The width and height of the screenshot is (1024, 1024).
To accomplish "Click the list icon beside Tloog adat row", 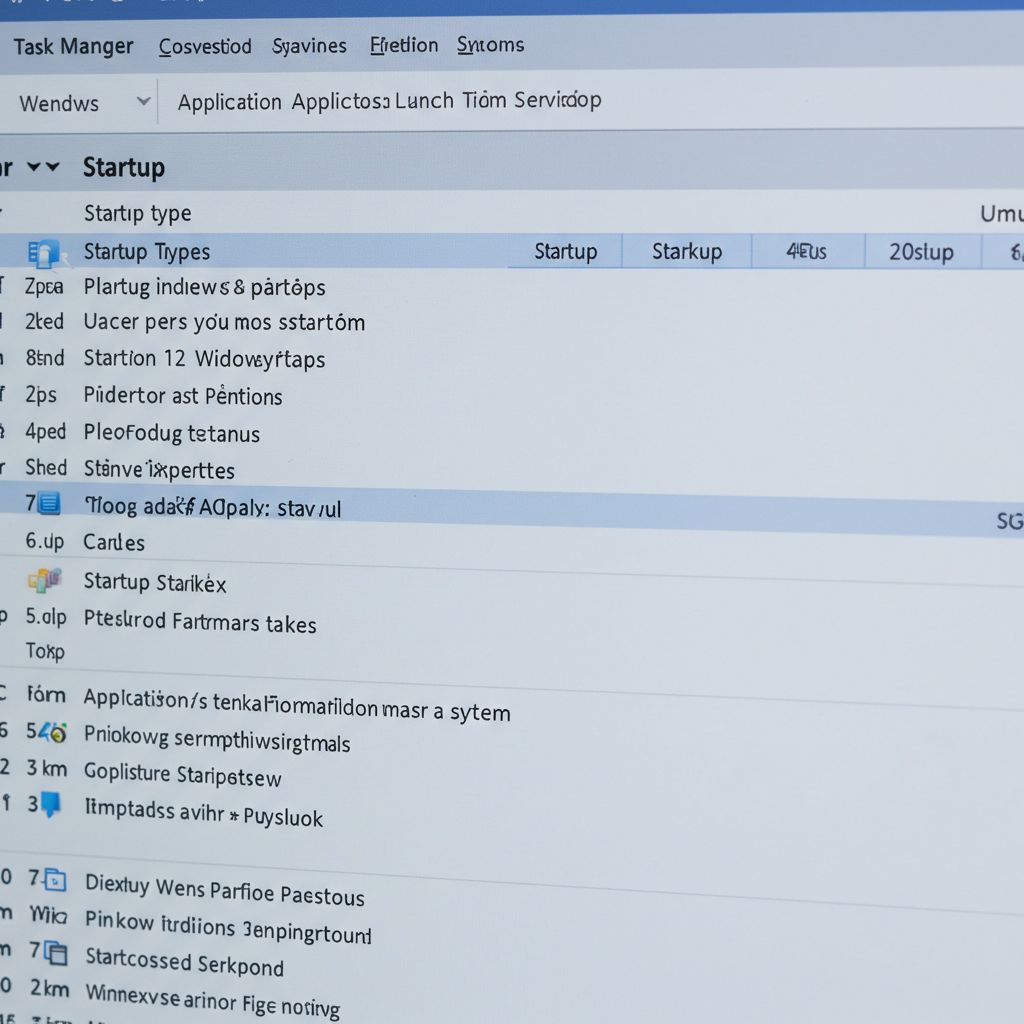I will 50,504.
